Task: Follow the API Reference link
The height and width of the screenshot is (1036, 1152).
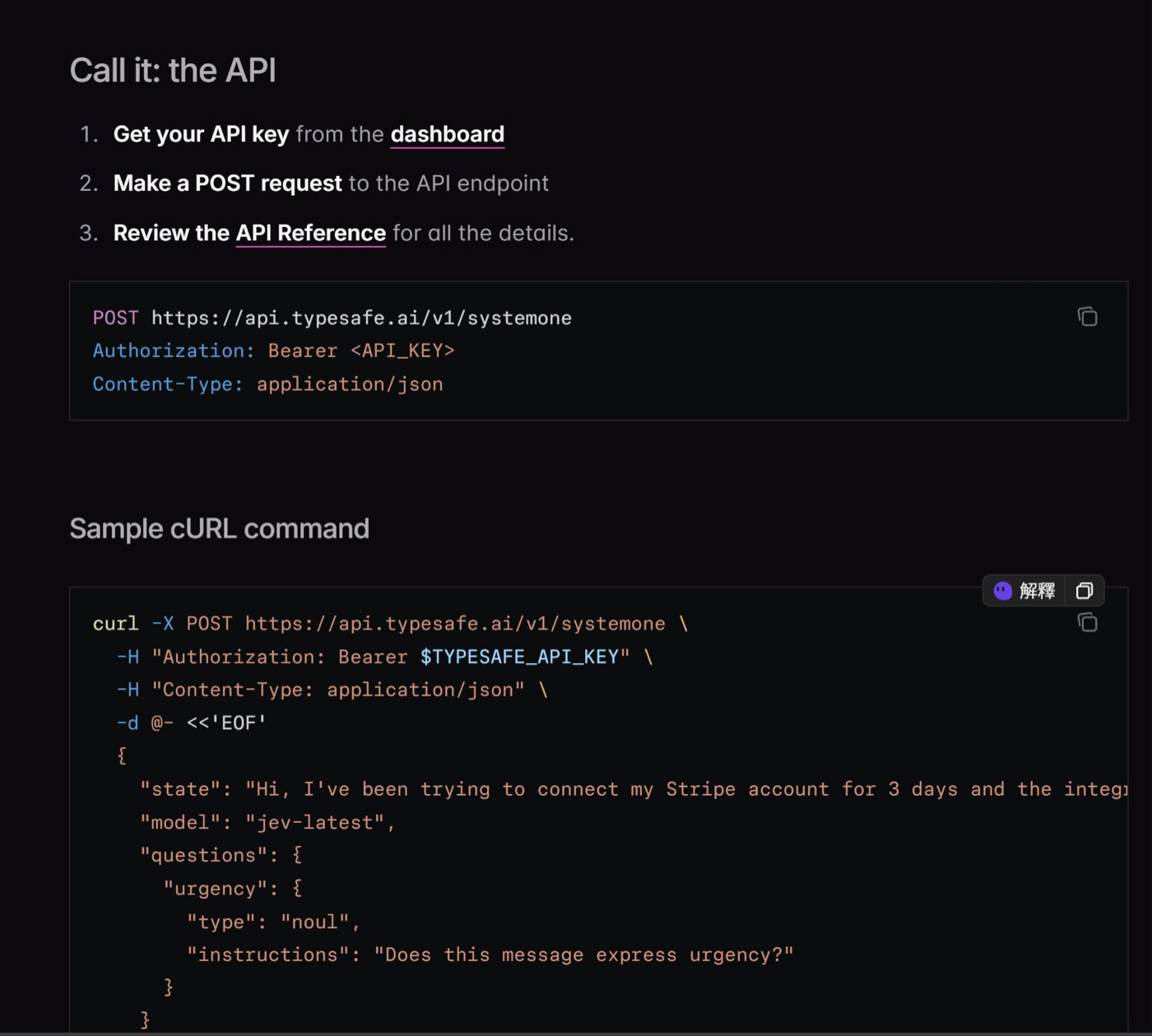Action: 311,233
